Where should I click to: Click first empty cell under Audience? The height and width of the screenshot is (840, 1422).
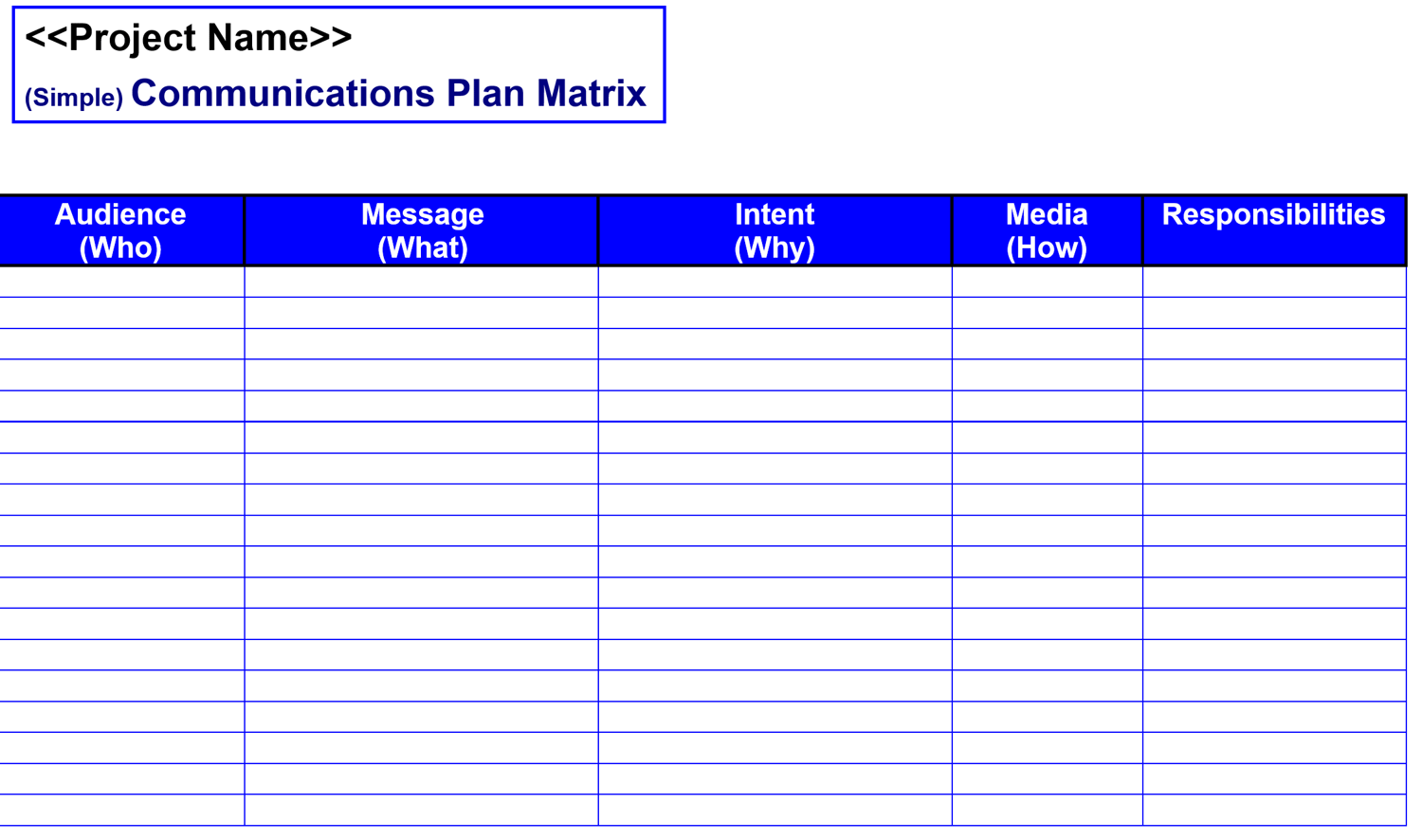click(x=121, y=282)
